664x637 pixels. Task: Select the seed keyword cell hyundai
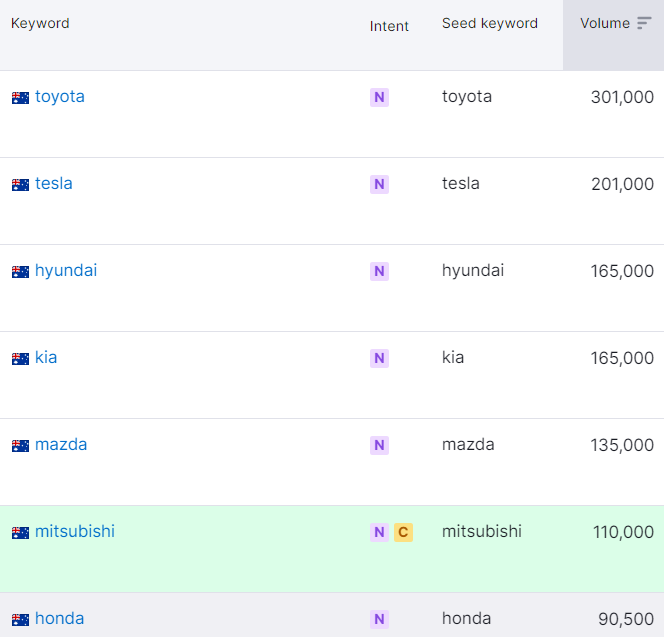473,271
